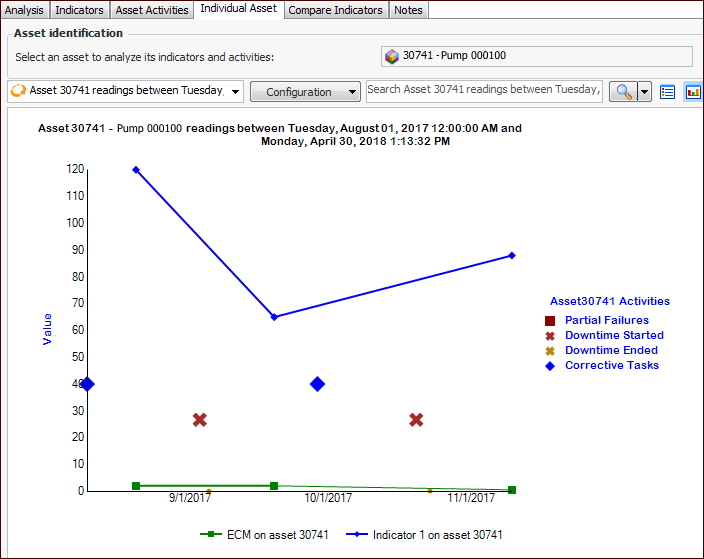This screenshot has width=704, height=559.
Task: Click the ECM on asset 30741 legend item
Action: 264,535
